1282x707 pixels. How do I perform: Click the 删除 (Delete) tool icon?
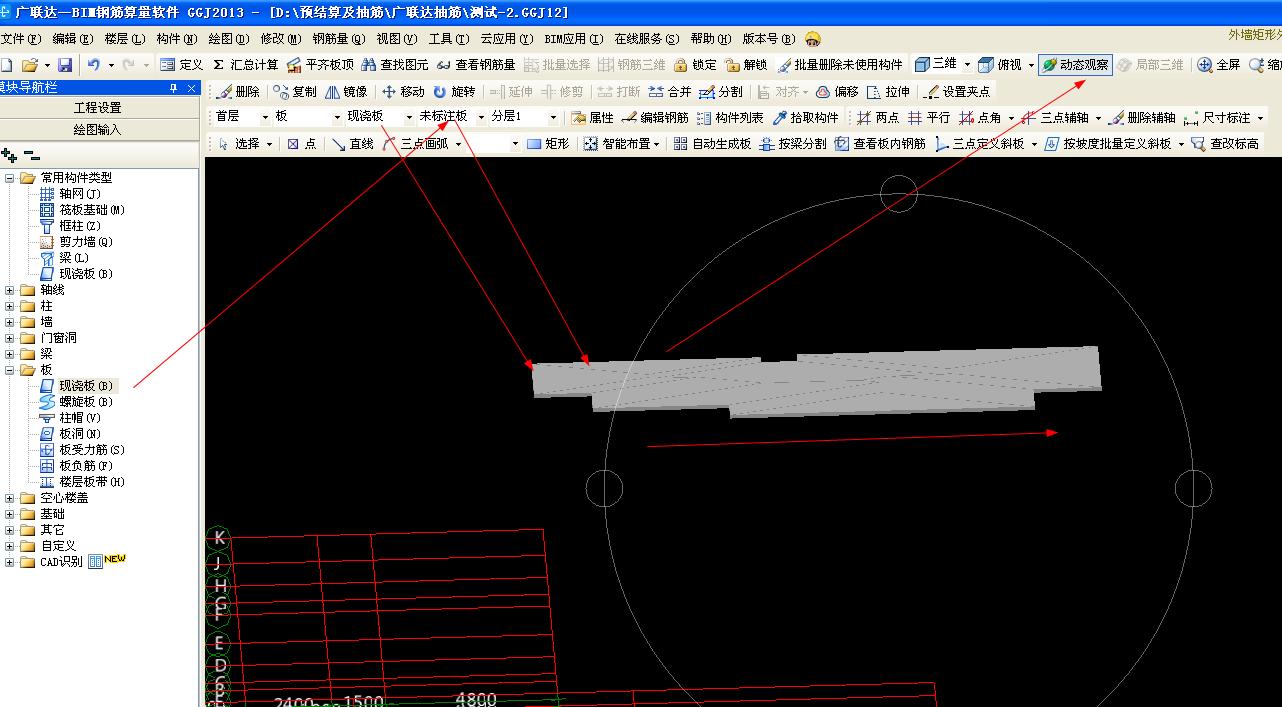click(x=239, y=91)
